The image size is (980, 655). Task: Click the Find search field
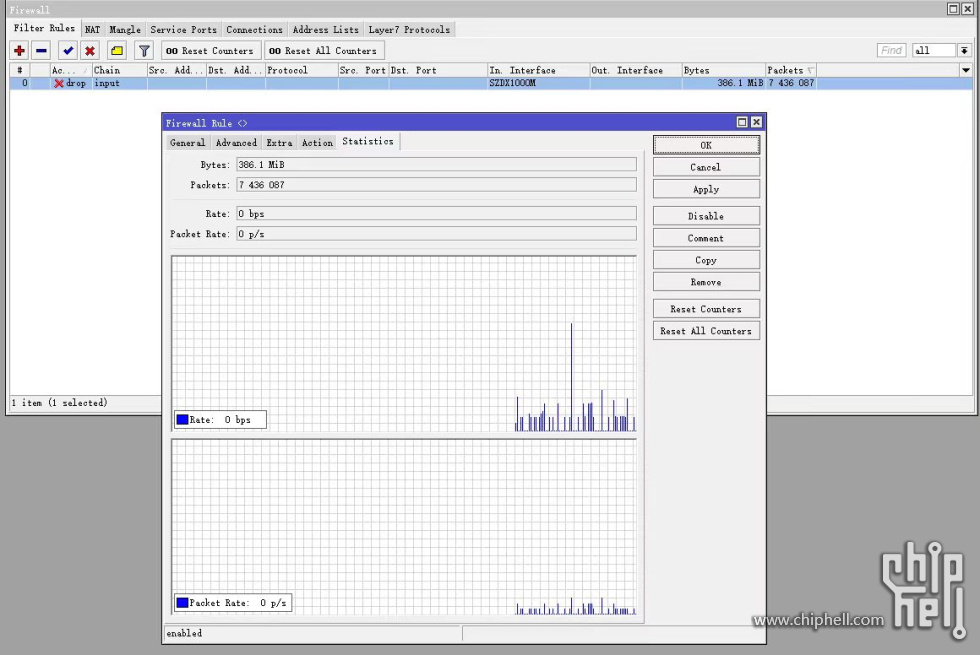pyautogui.click(x=891, y=51)
